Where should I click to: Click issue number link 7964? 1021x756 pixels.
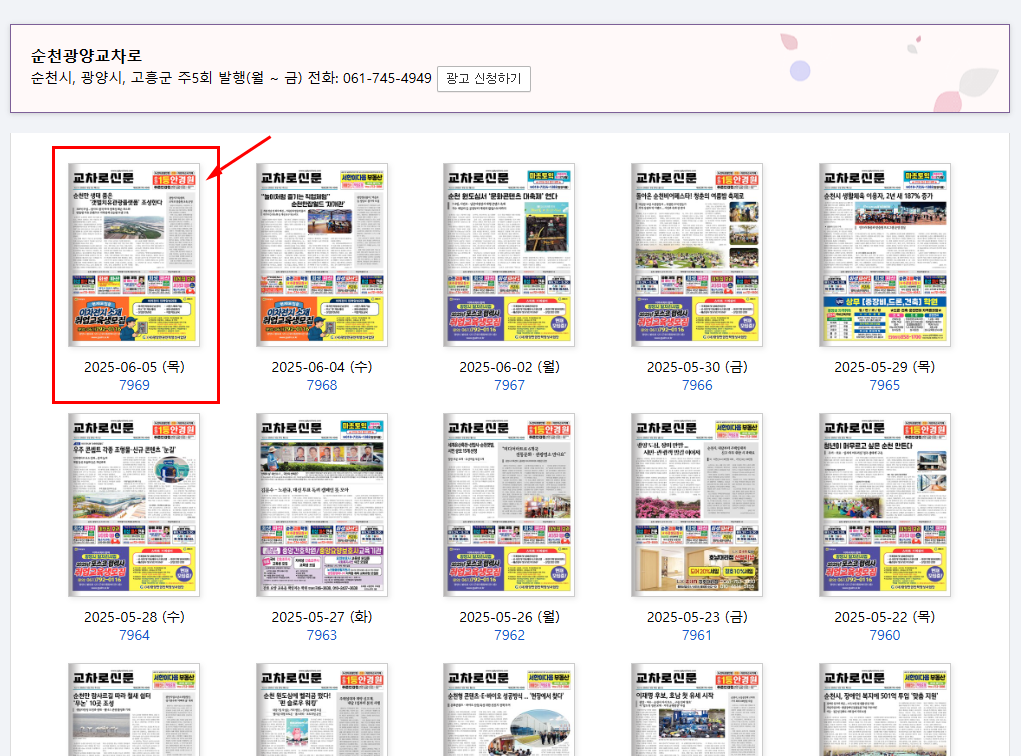tap(134, 635)
